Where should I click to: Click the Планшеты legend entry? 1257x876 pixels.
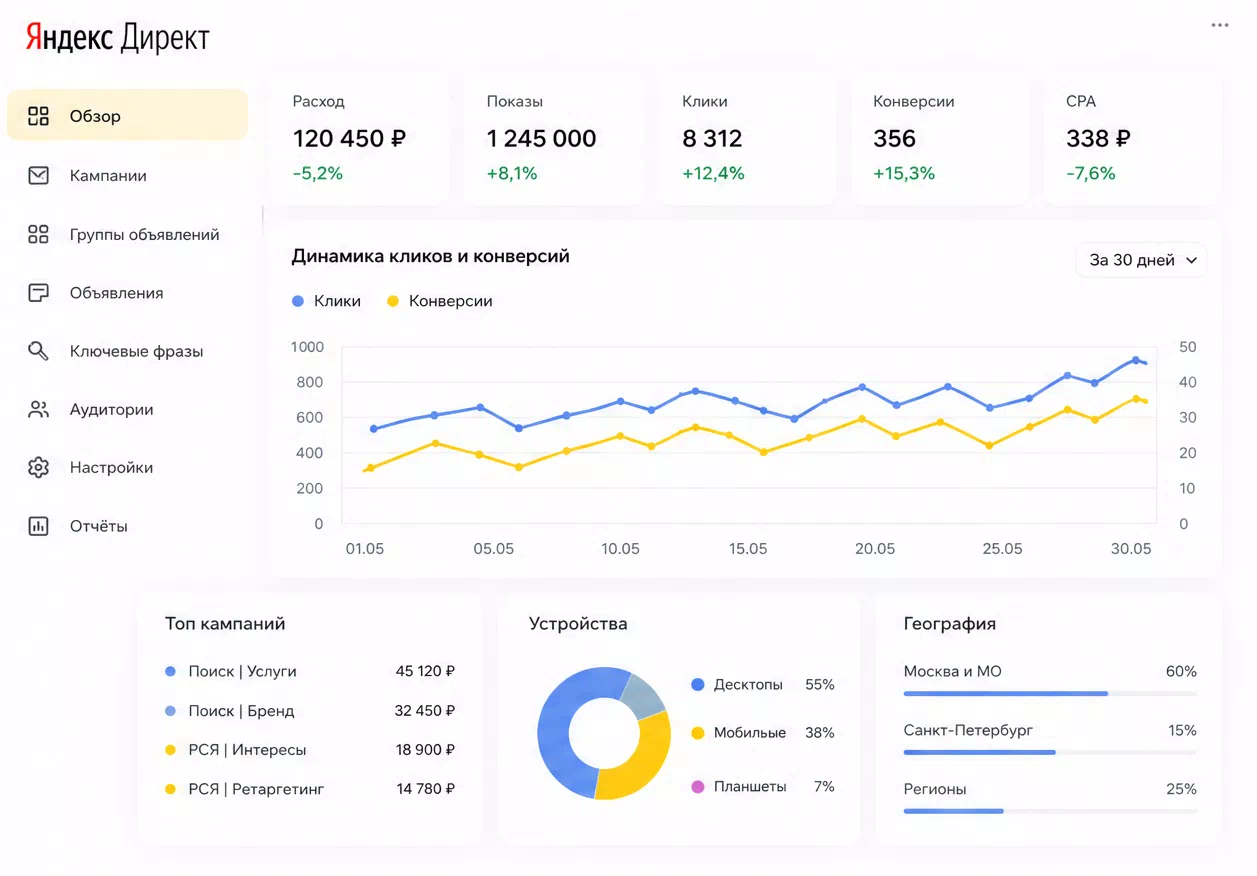[x=762, y=787]
